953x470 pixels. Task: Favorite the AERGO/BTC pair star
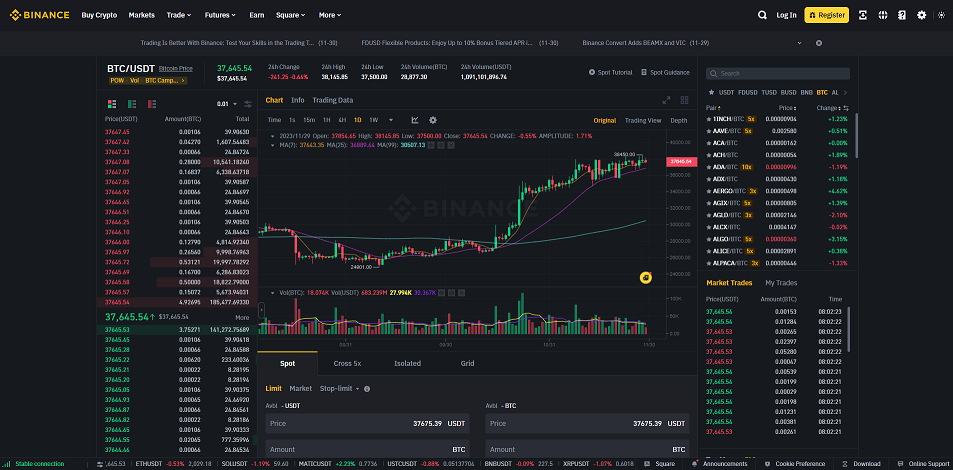coord(708,191)
